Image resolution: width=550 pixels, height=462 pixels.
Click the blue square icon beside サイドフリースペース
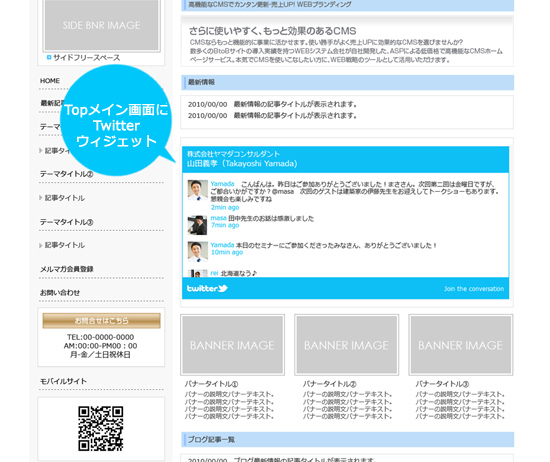pyautogui.click(x=49, y=57)
